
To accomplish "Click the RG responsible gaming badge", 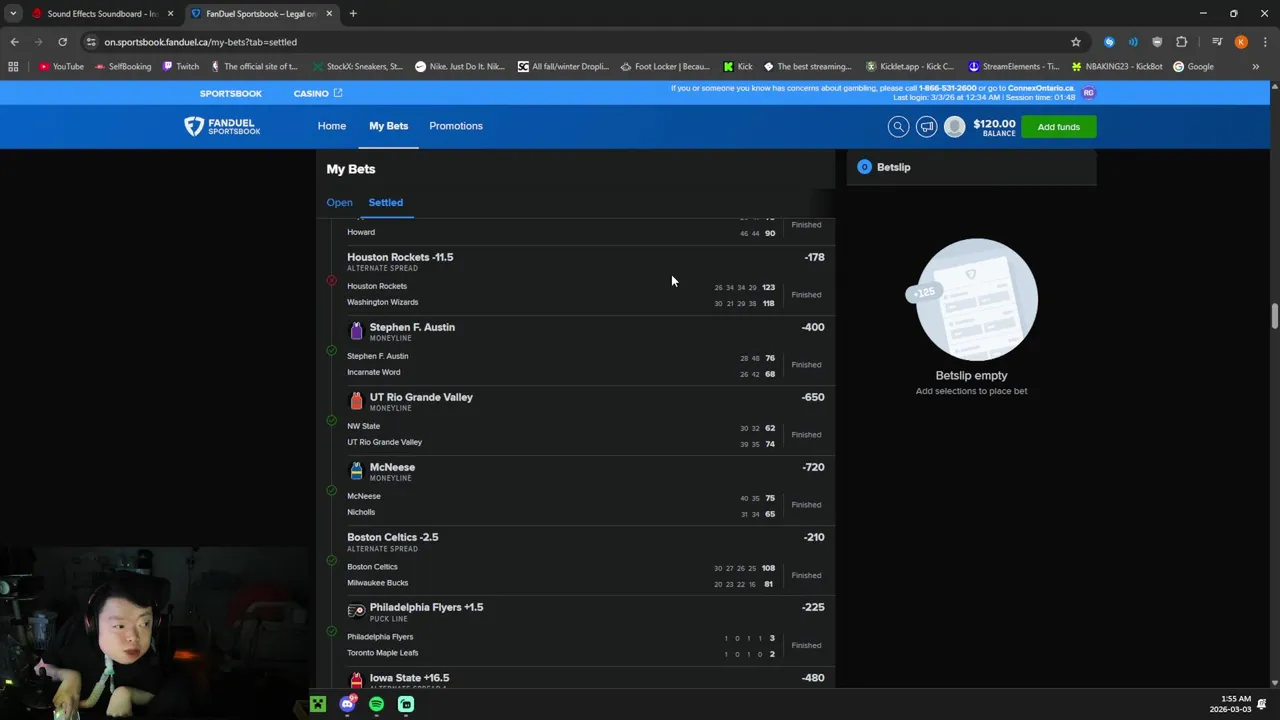I will coord(1088,92).
